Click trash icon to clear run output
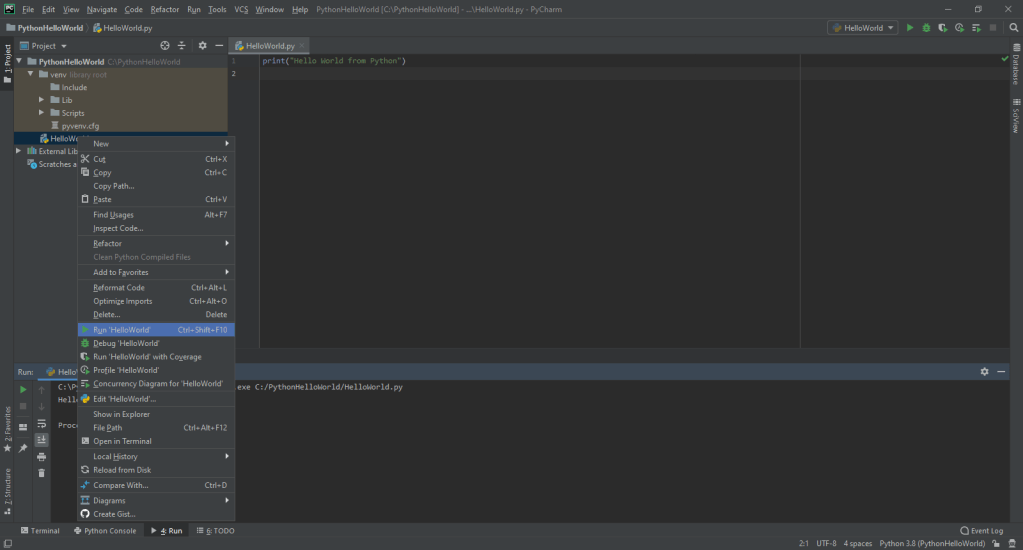This screenshot has width=1023, height=550. pyautogui.click(x=41, y=473)
